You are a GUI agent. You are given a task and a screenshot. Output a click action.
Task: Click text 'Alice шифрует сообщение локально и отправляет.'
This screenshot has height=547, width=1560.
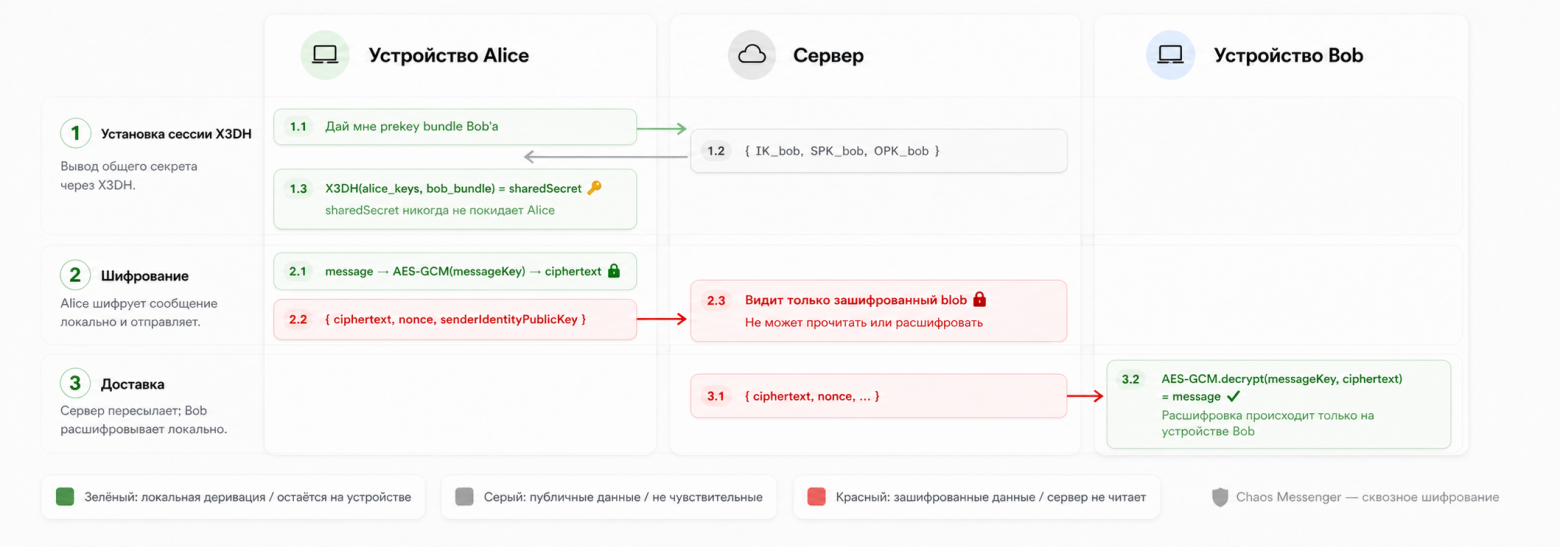coord(139,312)
